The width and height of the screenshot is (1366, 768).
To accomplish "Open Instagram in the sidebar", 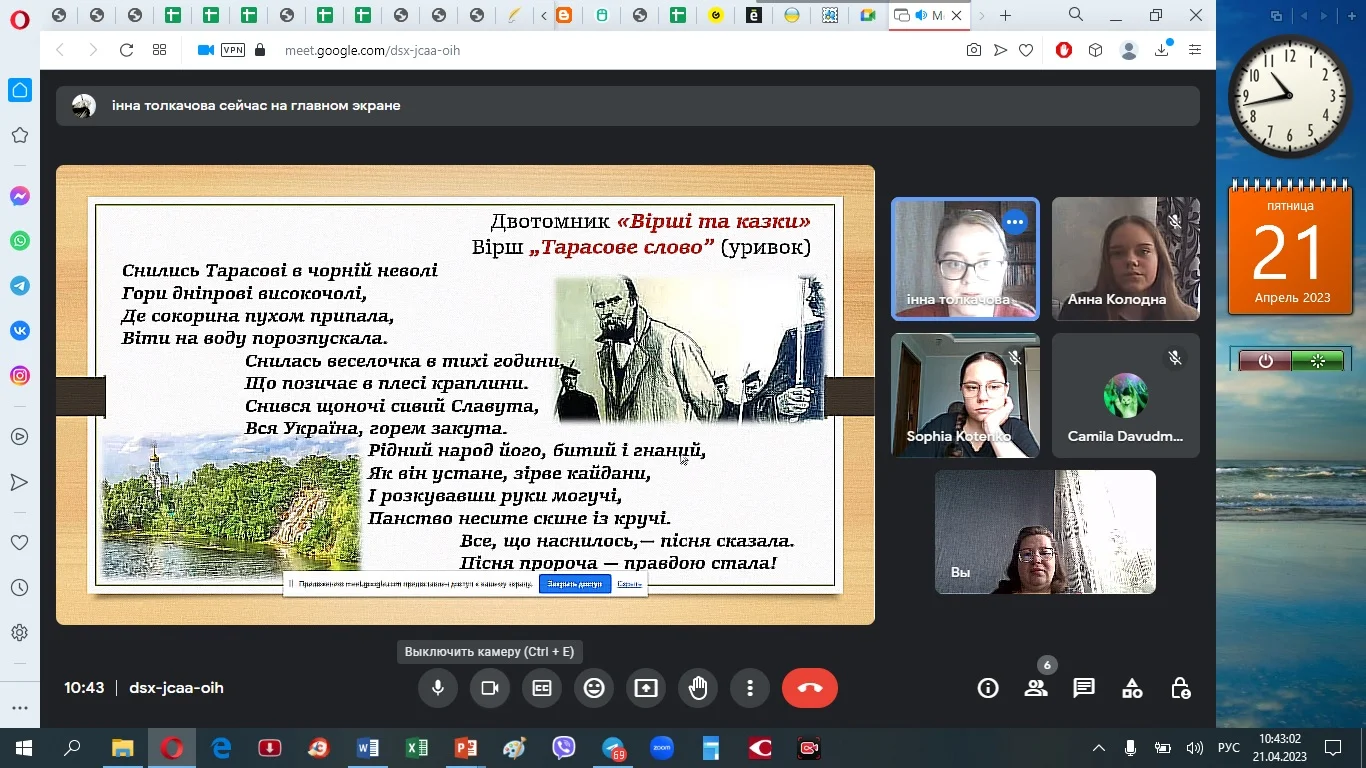I will (x=19, y=376).
